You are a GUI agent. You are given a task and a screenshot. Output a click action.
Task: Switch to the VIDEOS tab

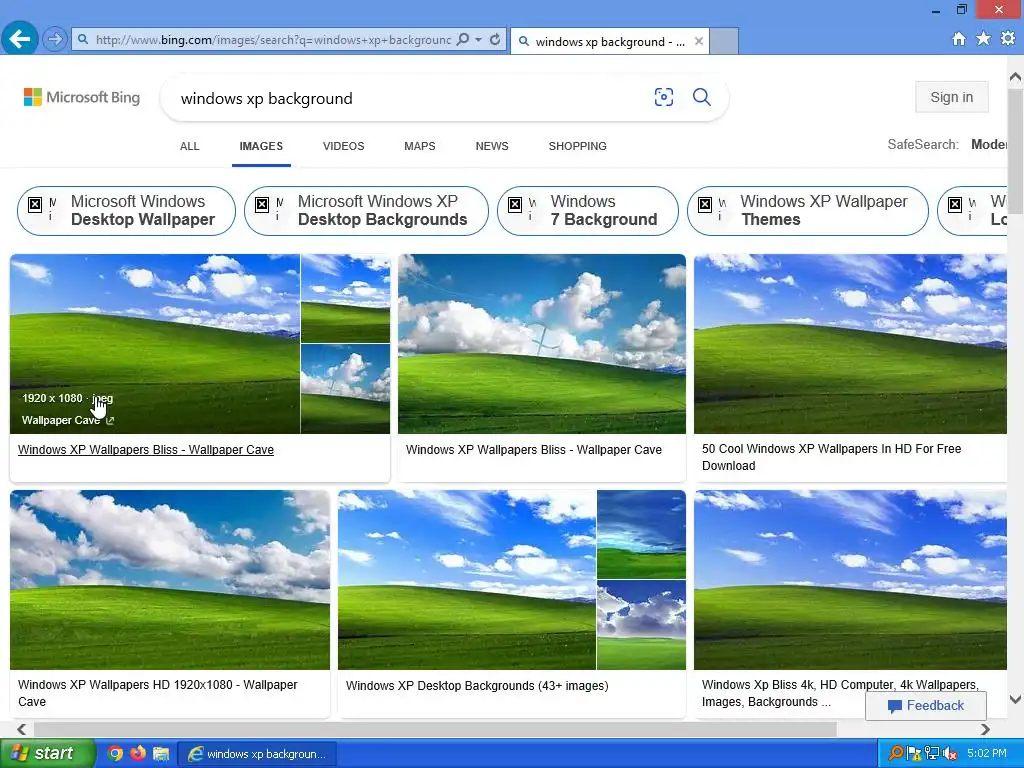click(344, 146)
